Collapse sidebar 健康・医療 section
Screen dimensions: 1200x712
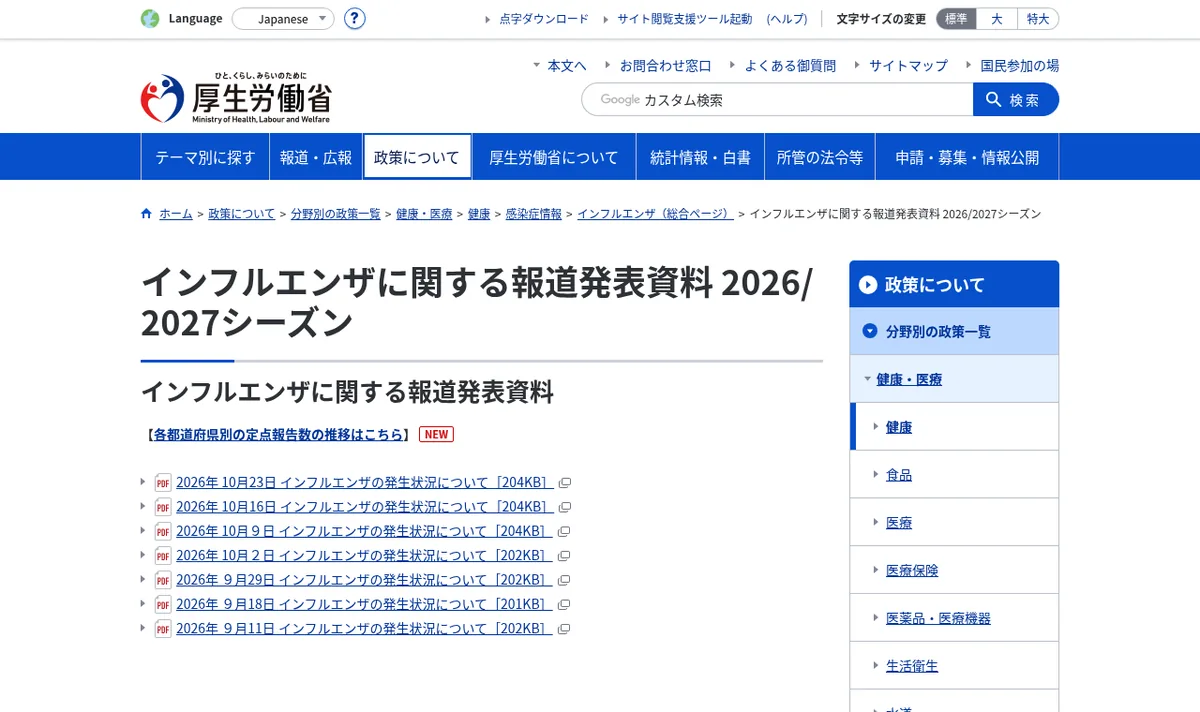click(954, 379)
